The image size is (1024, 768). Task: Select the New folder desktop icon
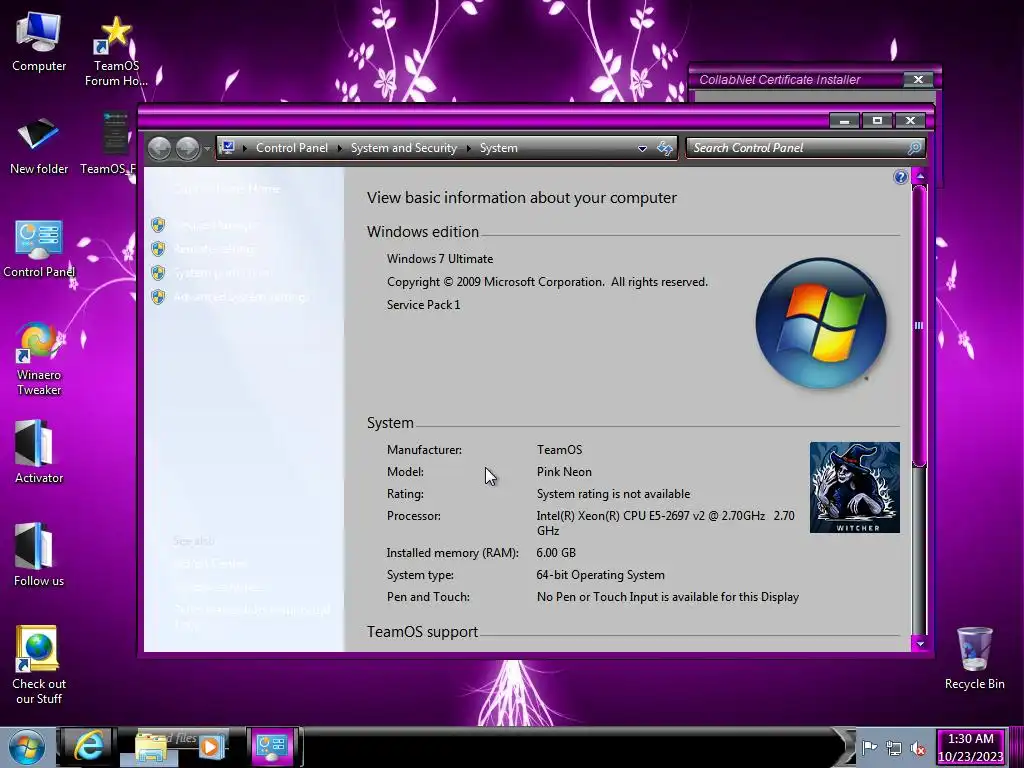pos(39,146)
